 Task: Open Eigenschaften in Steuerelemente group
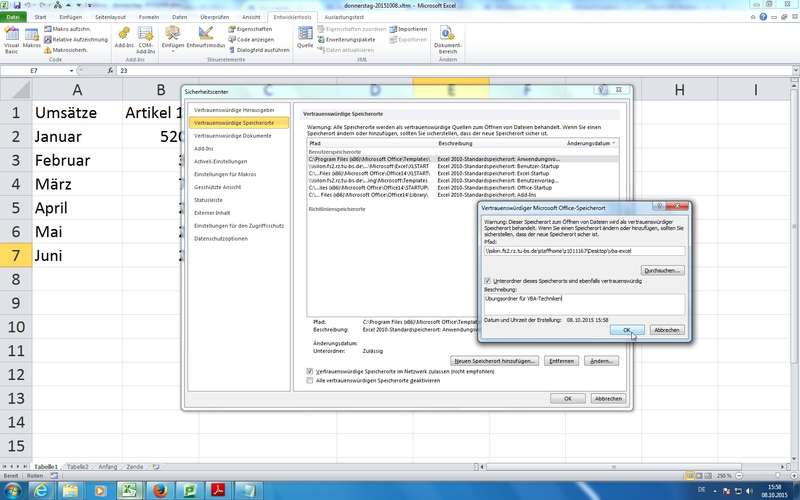pos(250,29)
